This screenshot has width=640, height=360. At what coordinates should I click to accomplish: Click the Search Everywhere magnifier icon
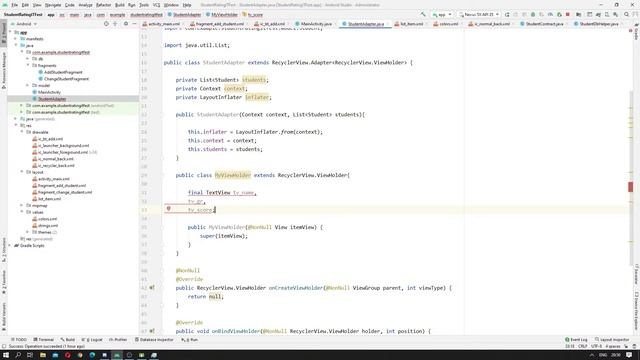[x=627, y=14]
